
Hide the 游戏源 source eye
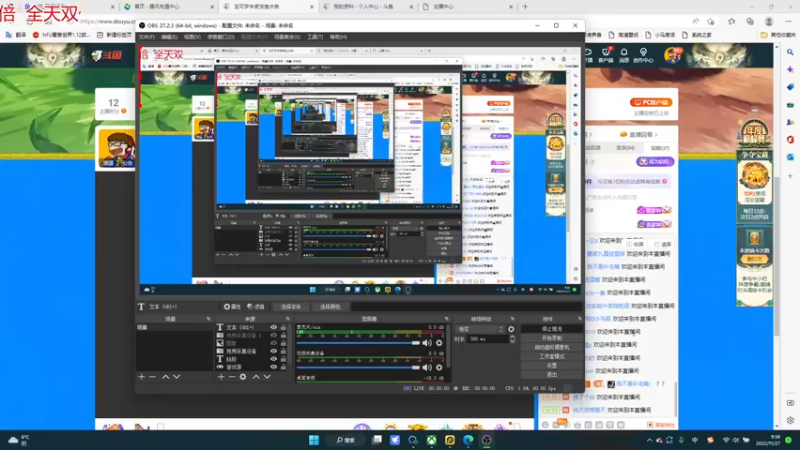click(x=273, y=367)
